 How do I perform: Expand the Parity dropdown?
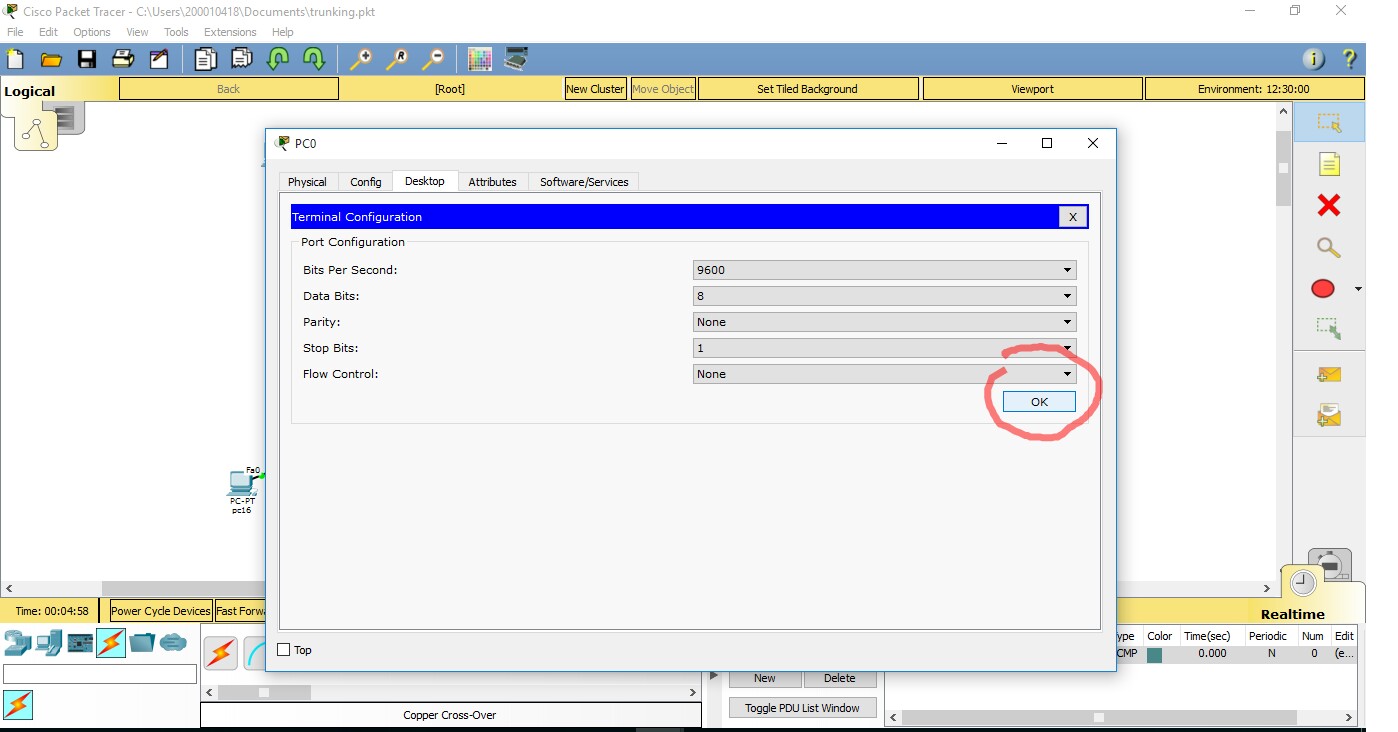click(1066, 321)
